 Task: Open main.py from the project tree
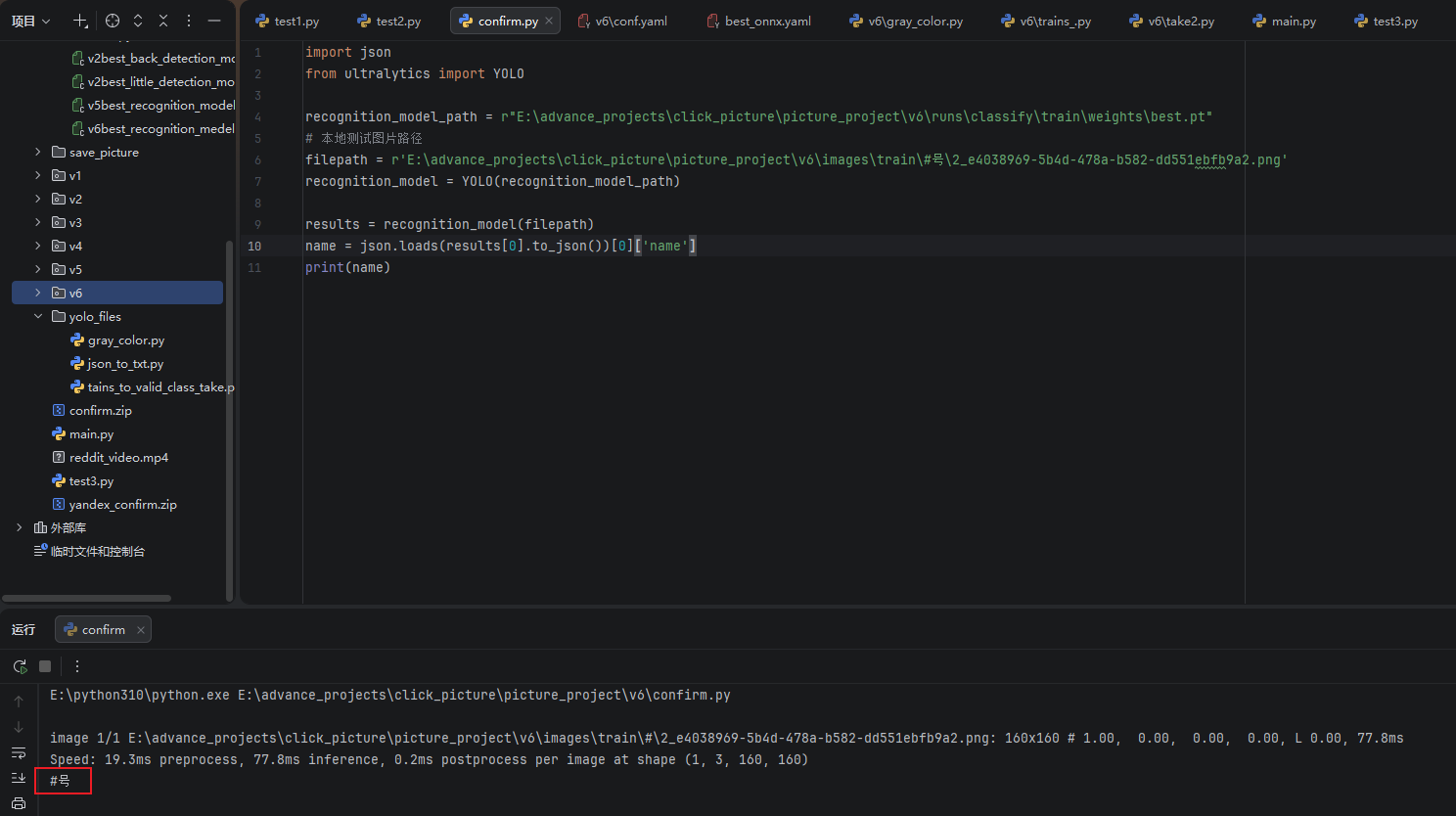(91, 433)
